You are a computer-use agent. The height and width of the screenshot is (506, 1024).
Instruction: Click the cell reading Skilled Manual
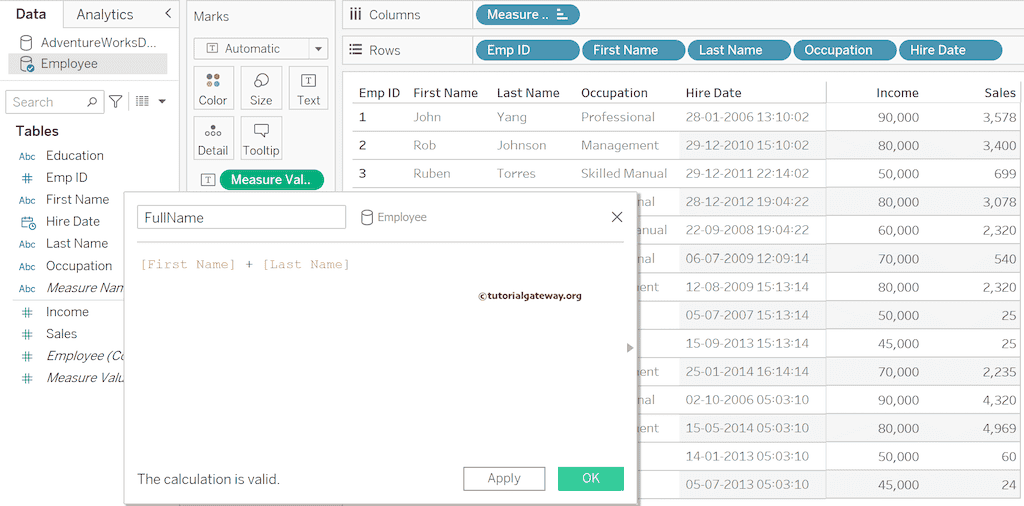pyautogui.click(x=624, y=174)
